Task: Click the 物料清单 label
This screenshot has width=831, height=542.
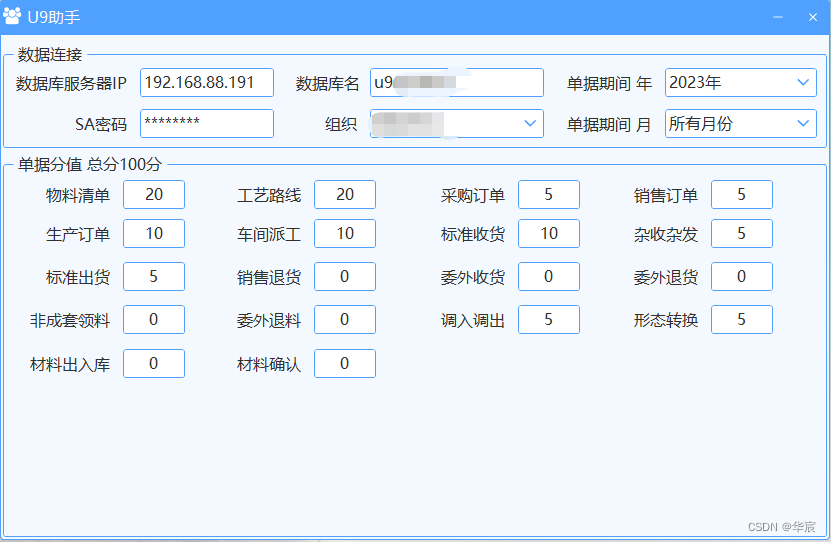Action: 78,196
